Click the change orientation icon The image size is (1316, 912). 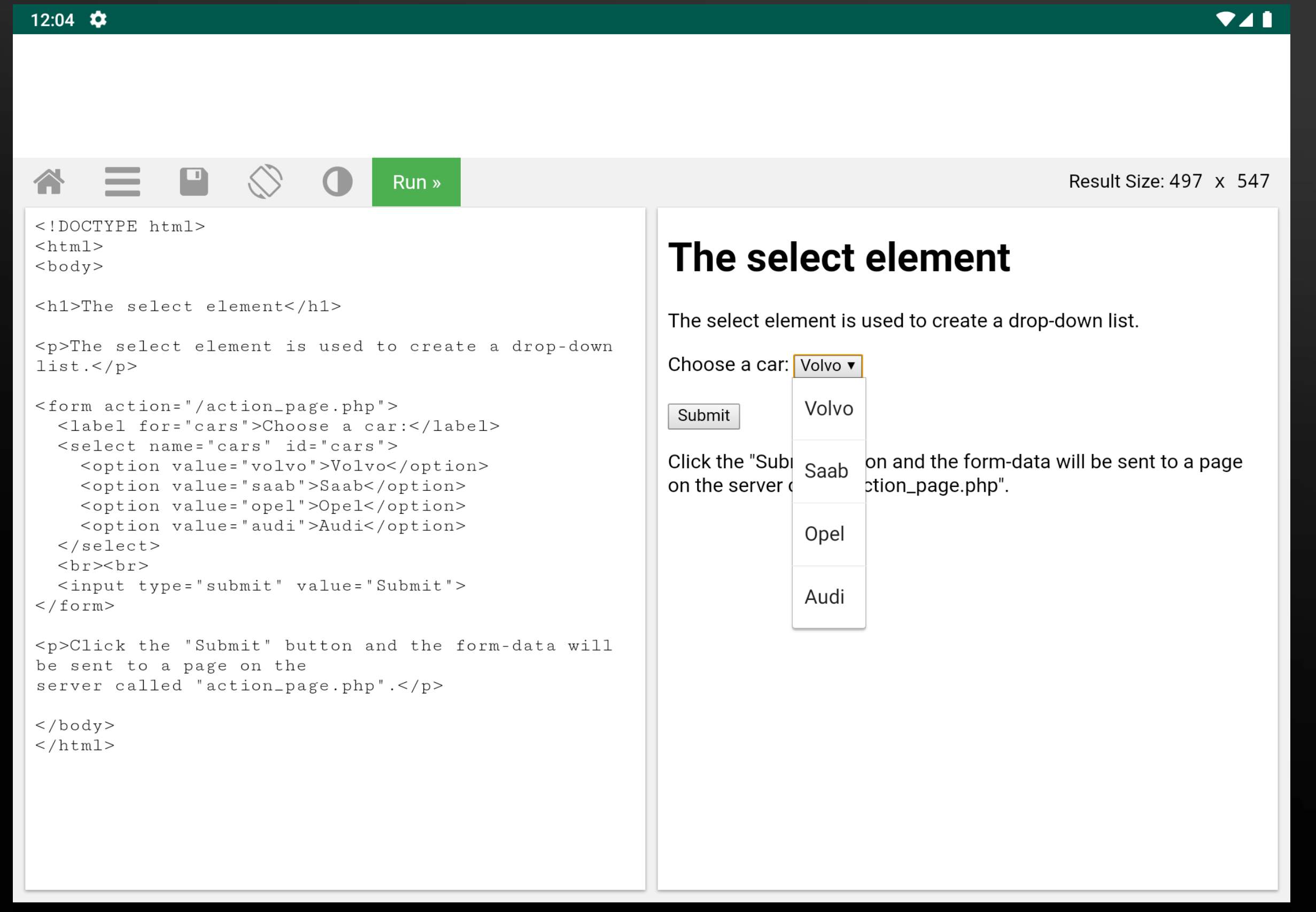265,181
